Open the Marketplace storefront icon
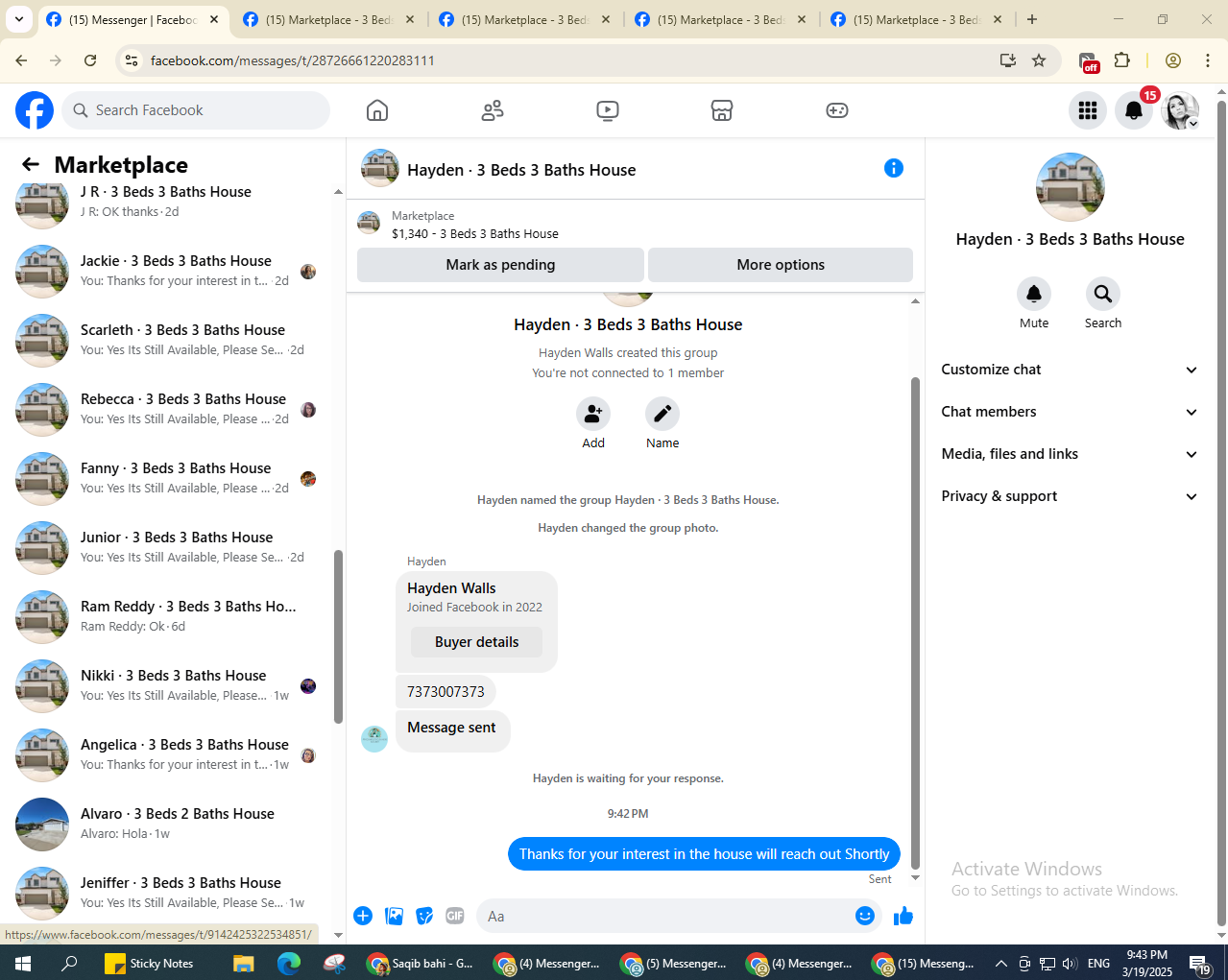Viewport: 1228px width, 980px height. click(x=722, y=110)
